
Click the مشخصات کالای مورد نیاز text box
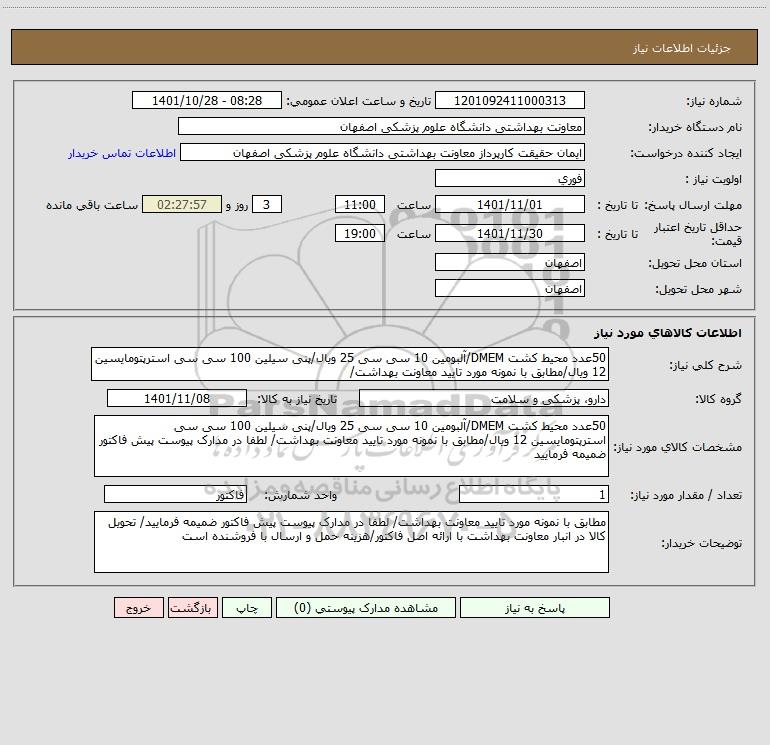tap(351, 446)
